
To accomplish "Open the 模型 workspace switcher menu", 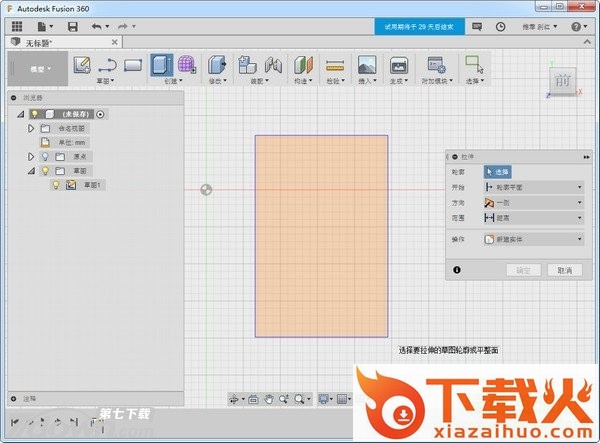I will pos(40,69).
